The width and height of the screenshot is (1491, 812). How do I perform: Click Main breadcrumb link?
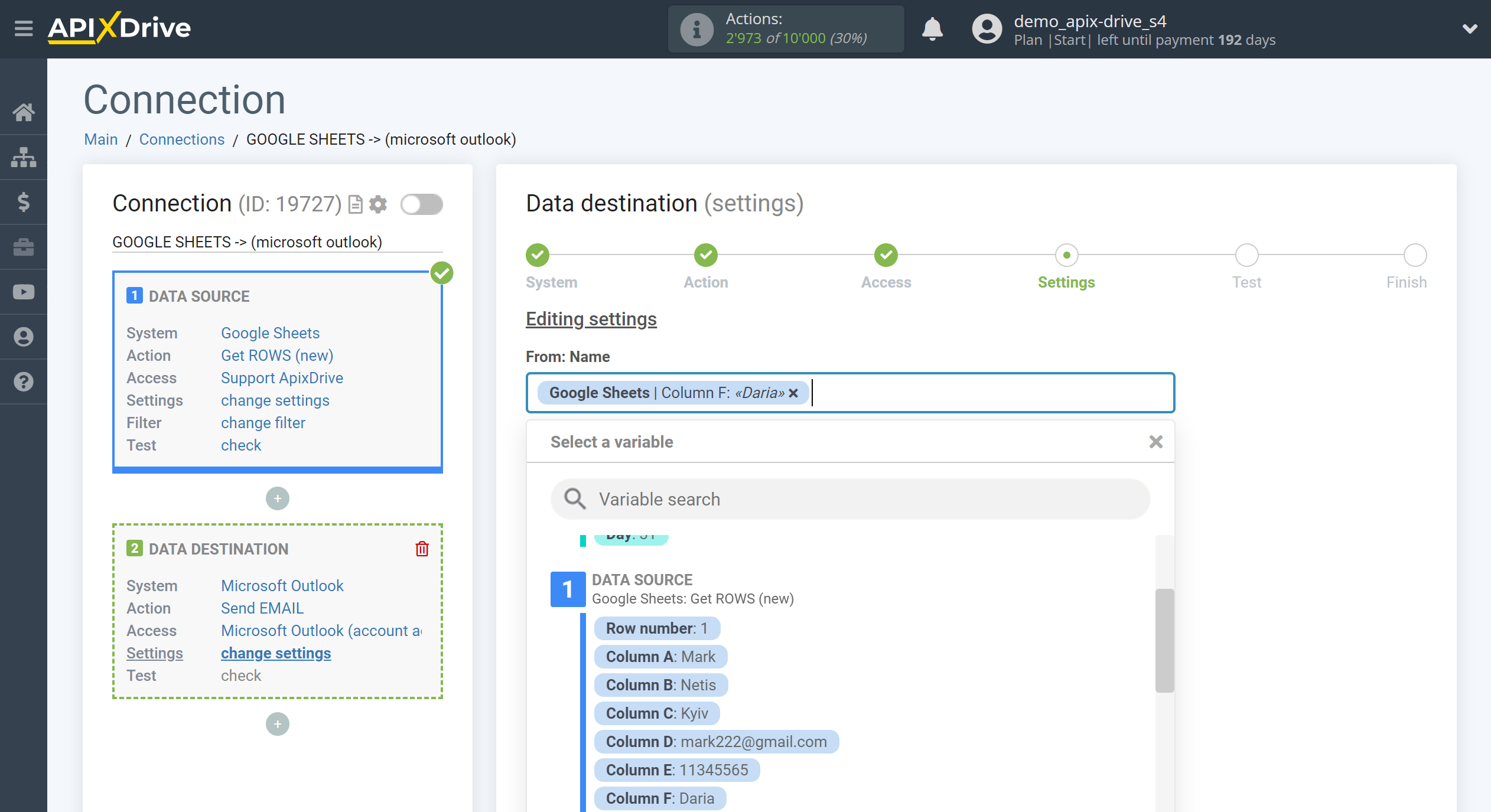coord(101,139)
